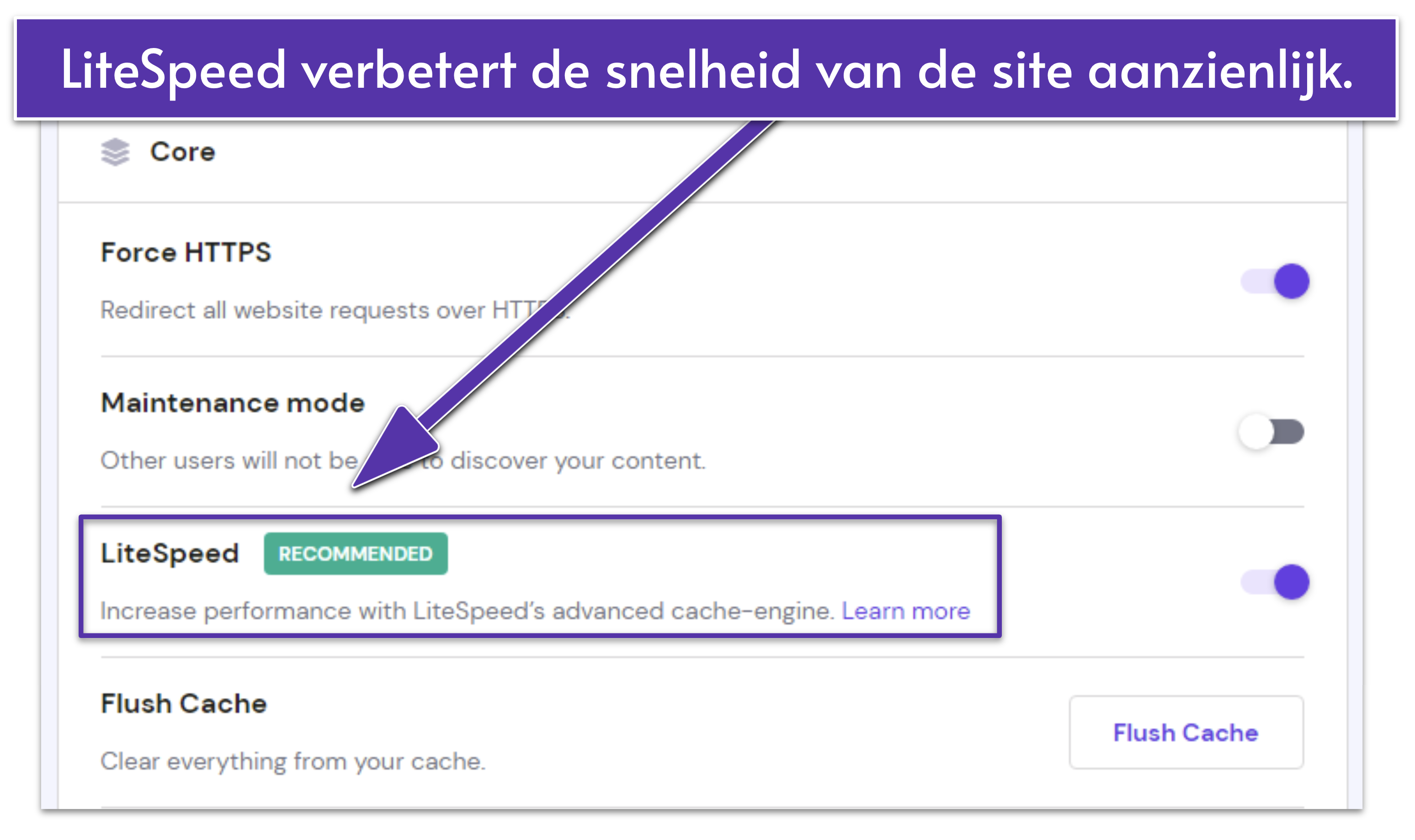The image size is (1415, 840).
Task: Enable the Maintenance mode switch
Action: click(1271, 432)
